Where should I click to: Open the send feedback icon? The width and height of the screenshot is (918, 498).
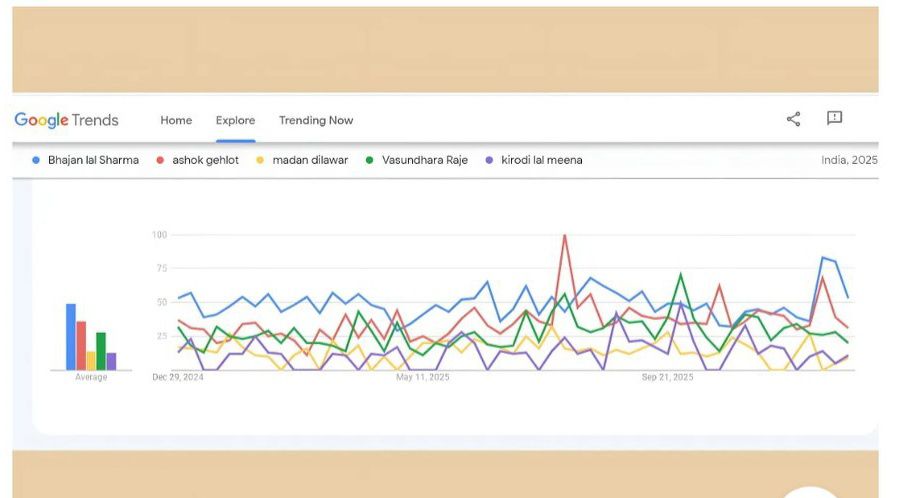coord(834,118)
